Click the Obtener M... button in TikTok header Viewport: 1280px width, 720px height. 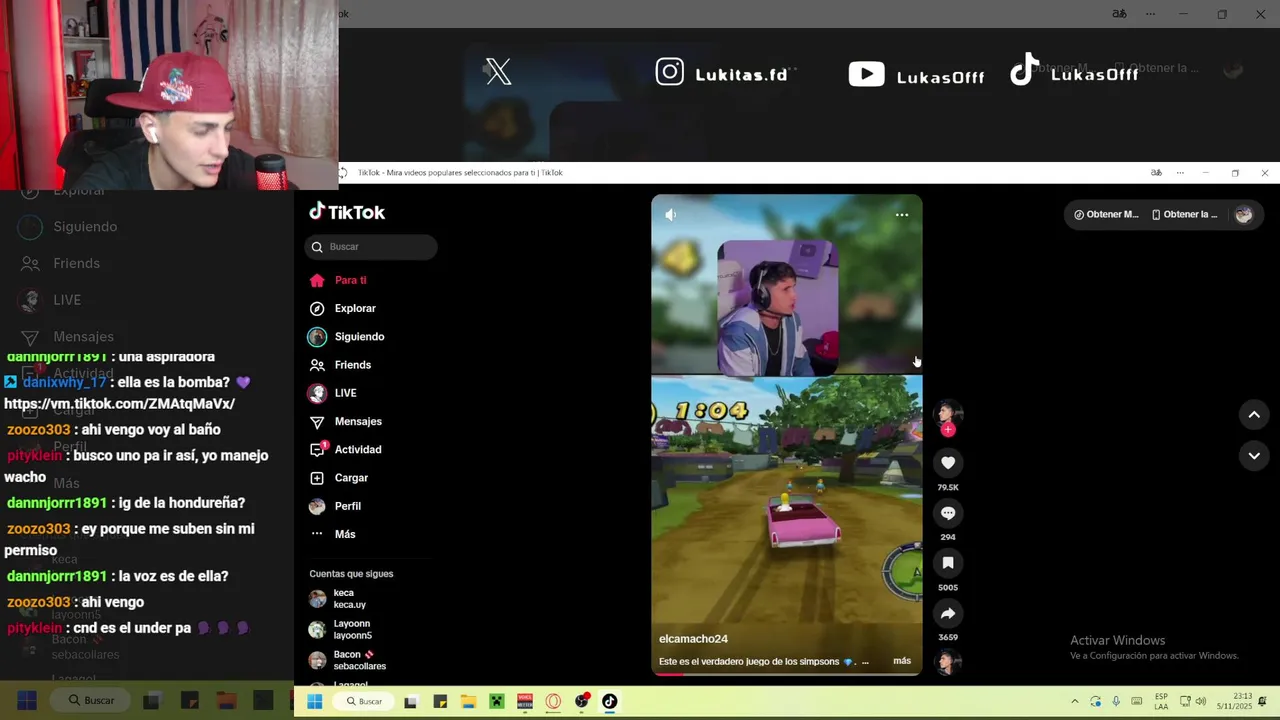[1106, 215]
